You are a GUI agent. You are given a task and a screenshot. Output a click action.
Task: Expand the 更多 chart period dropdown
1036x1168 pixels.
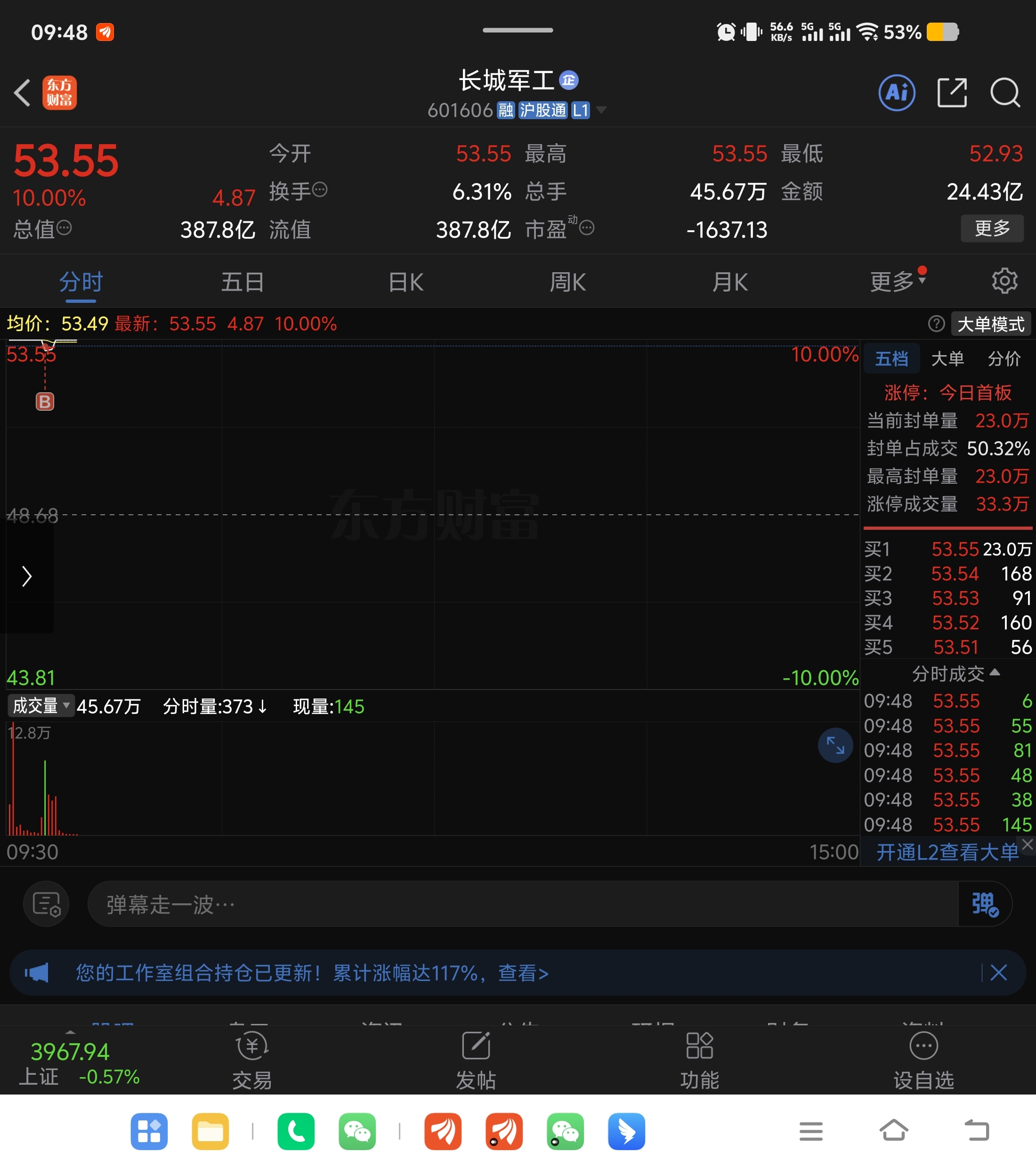pos(897,282)
